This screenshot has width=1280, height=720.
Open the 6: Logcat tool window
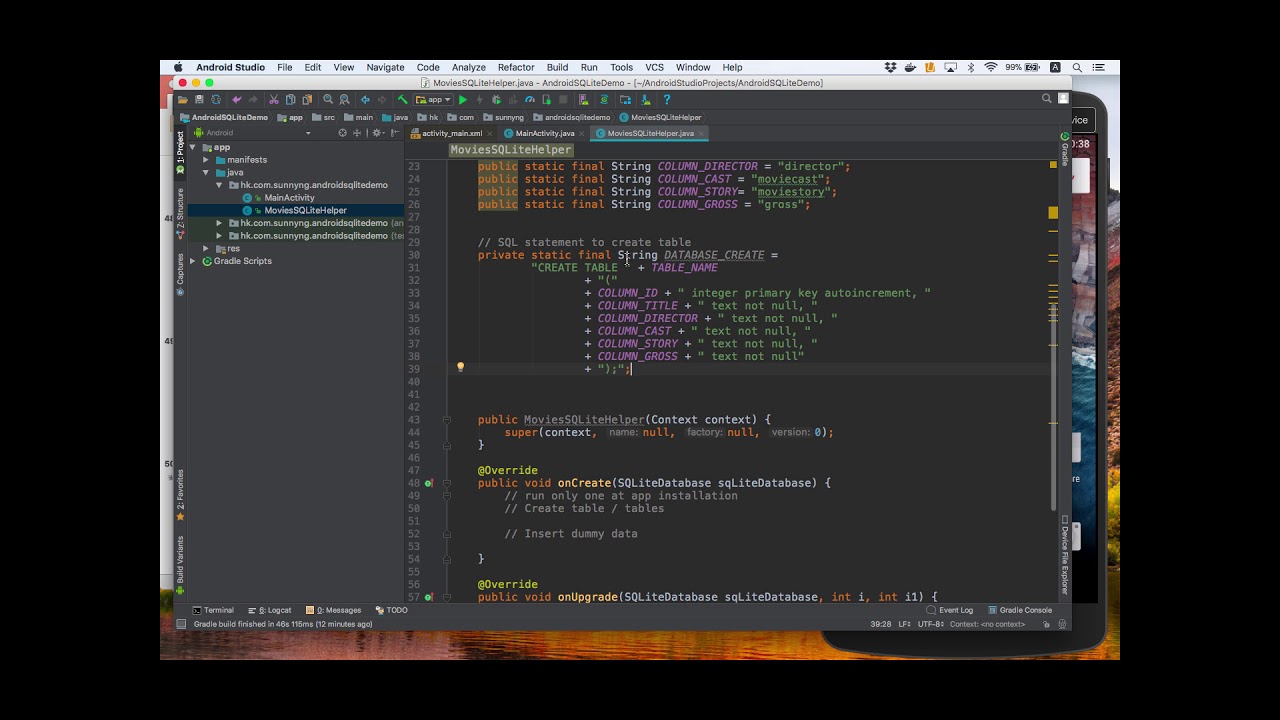tap(270, 610)
